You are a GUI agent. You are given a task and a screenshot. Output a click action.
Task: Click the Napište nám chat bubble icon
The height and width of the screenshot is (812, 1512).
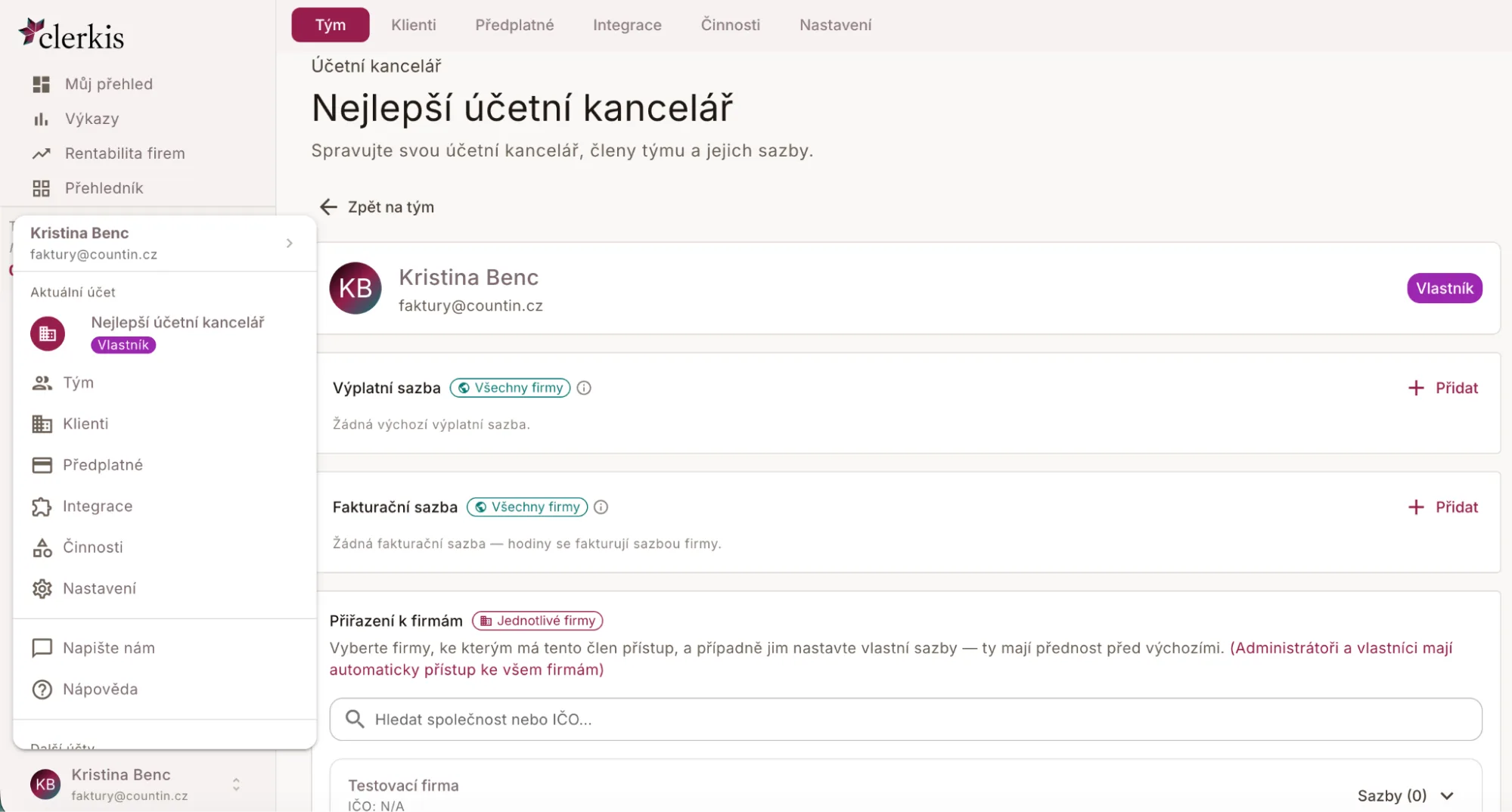point(42,648)
